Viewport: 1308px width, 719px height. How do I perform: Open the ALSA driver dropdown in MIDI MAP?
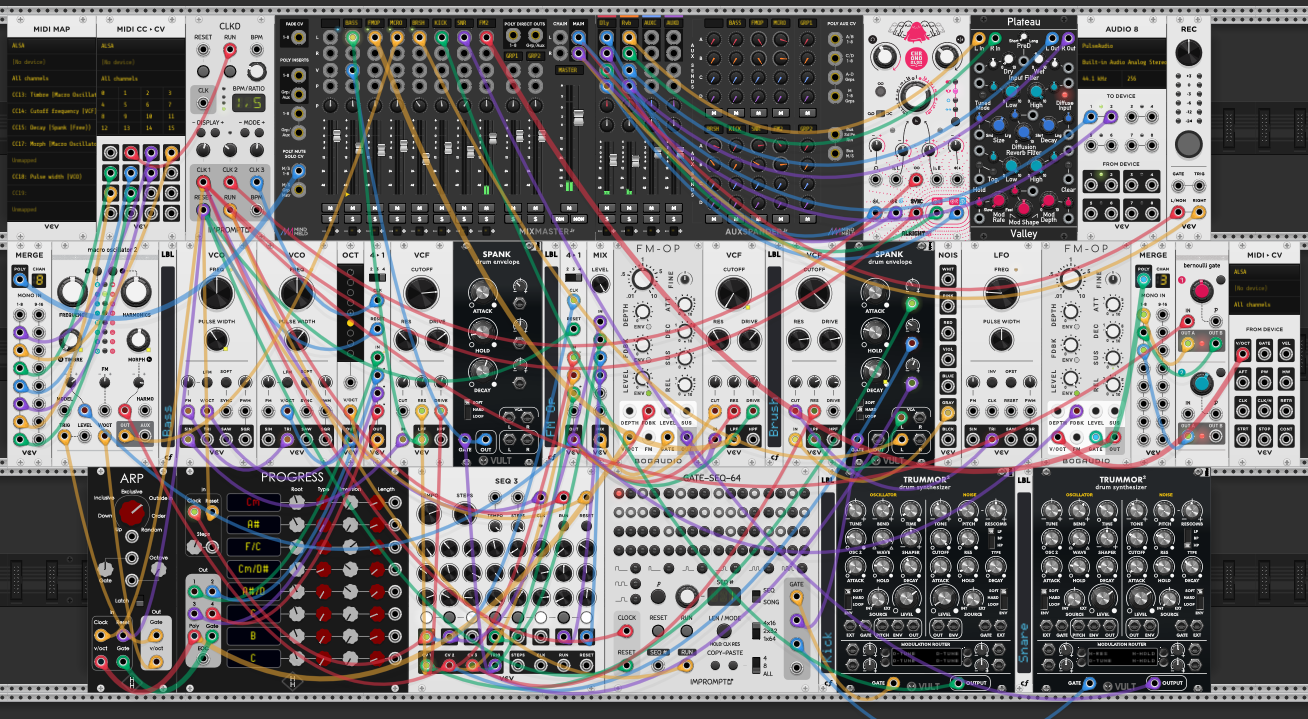coord(51,45)
